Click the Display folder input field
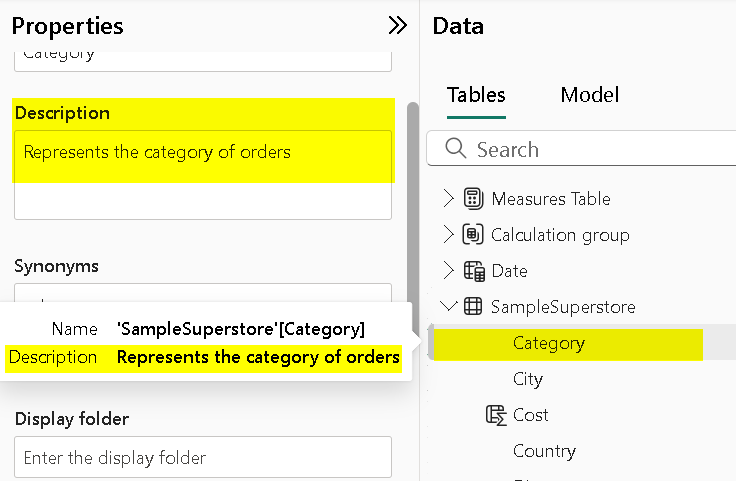Screen dimensions: 736x481 [x=203, y=457]
